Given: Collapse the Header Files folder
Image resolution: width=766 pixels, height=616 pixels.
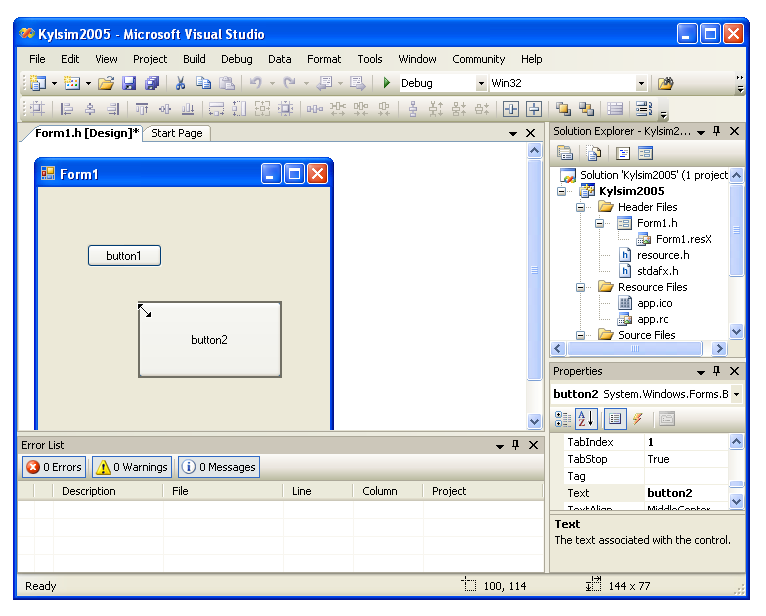Looking at the screenshot, I should [x=580, y=207].
